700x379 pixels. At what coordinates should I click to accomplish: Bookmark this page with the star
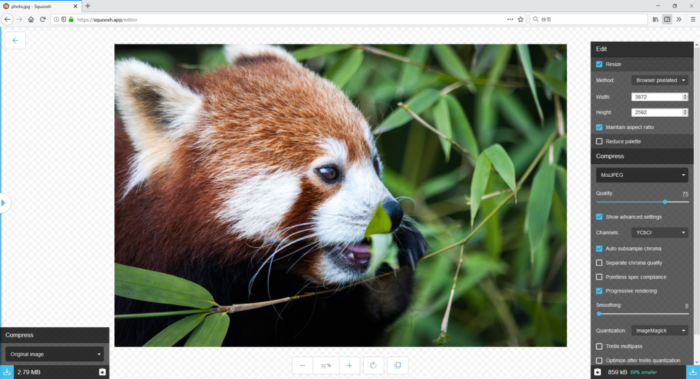521,20
